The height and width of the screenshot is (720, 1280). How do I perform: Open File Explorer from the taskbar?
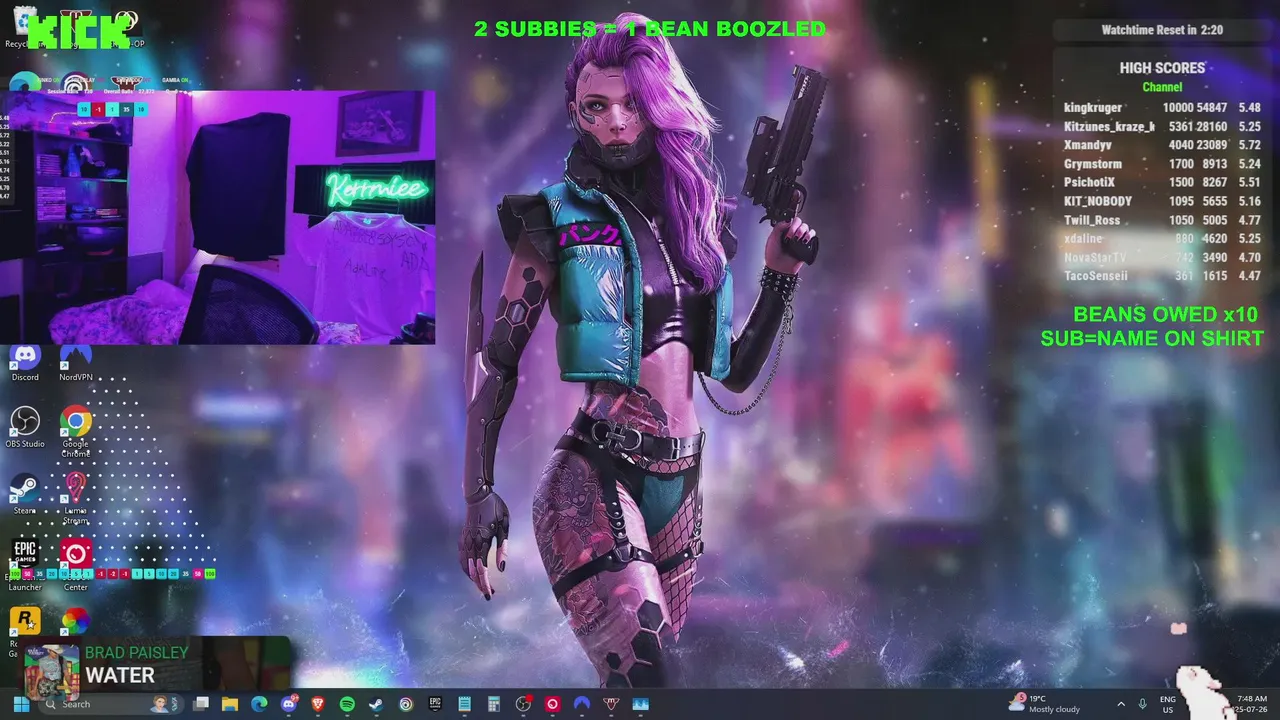coord(230,704)
